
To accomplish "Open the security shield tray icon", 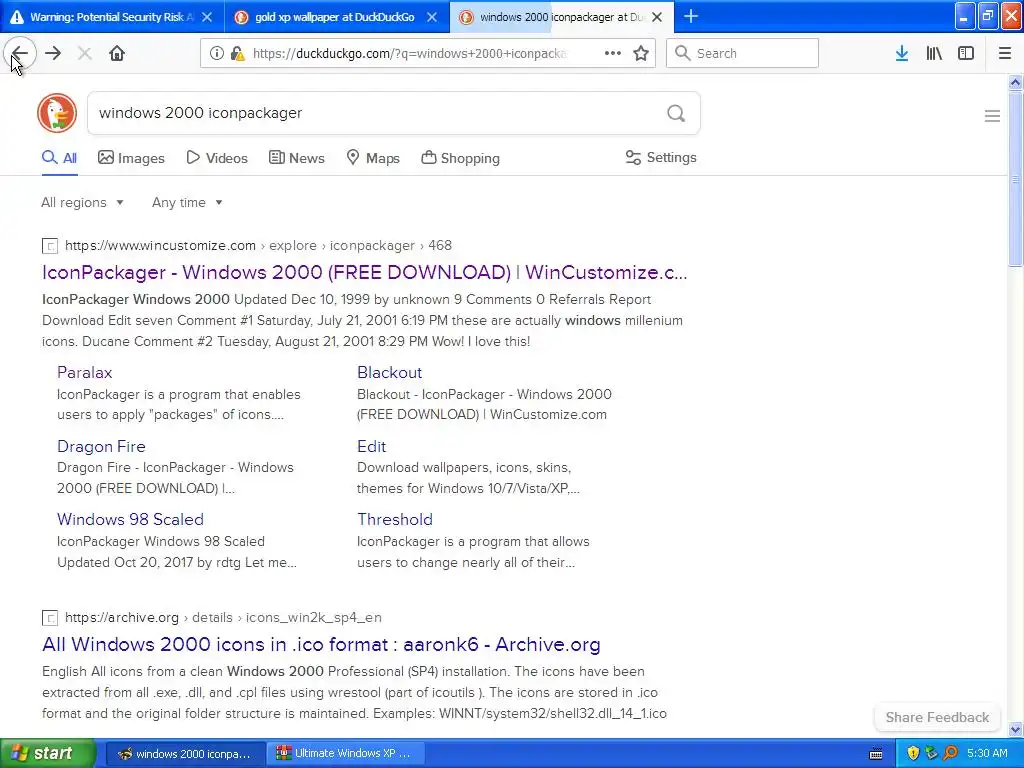I will [x=913, y=753].
